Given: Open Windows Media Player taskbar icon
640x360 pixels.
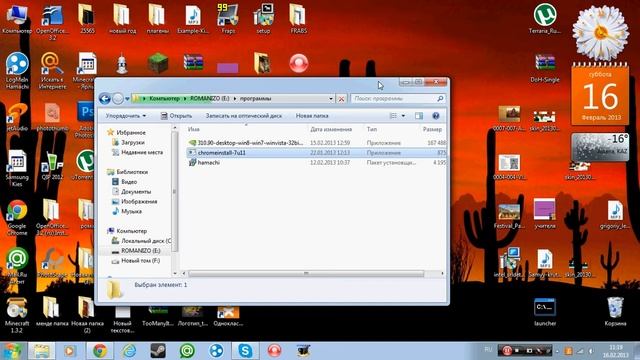Looking at the screenshot, I should coord(70,351).
